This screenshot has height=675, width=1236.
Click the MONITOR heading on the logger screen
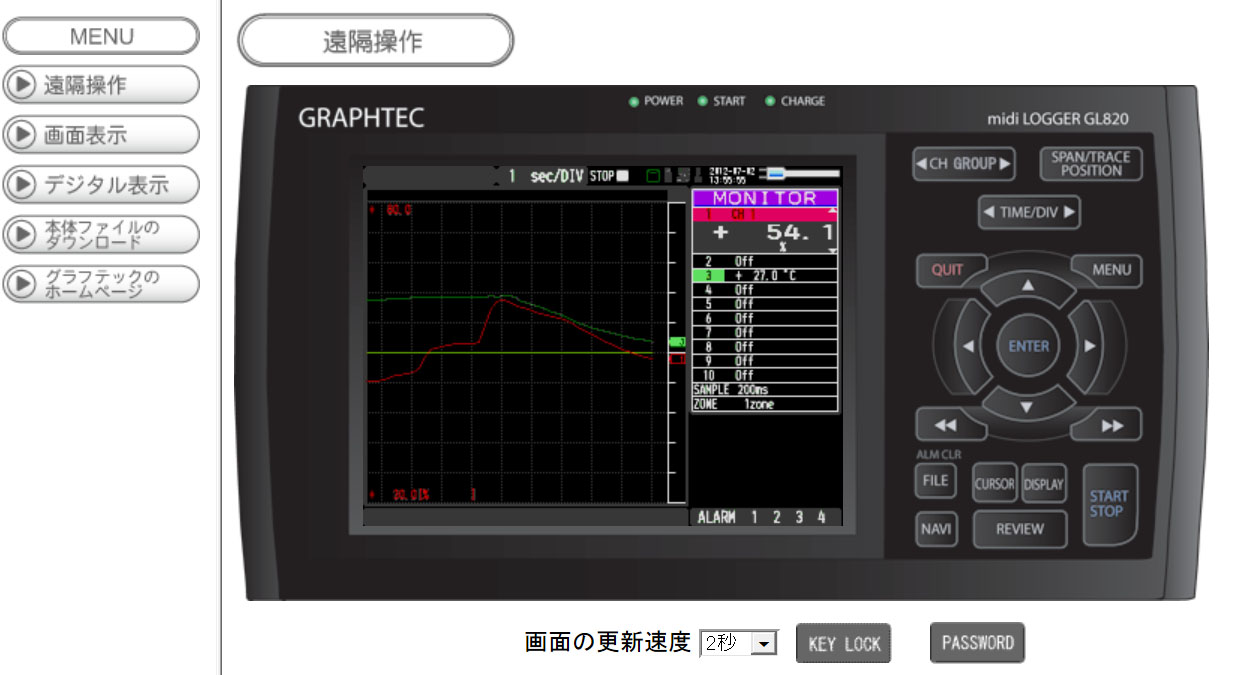coord(764,198)
